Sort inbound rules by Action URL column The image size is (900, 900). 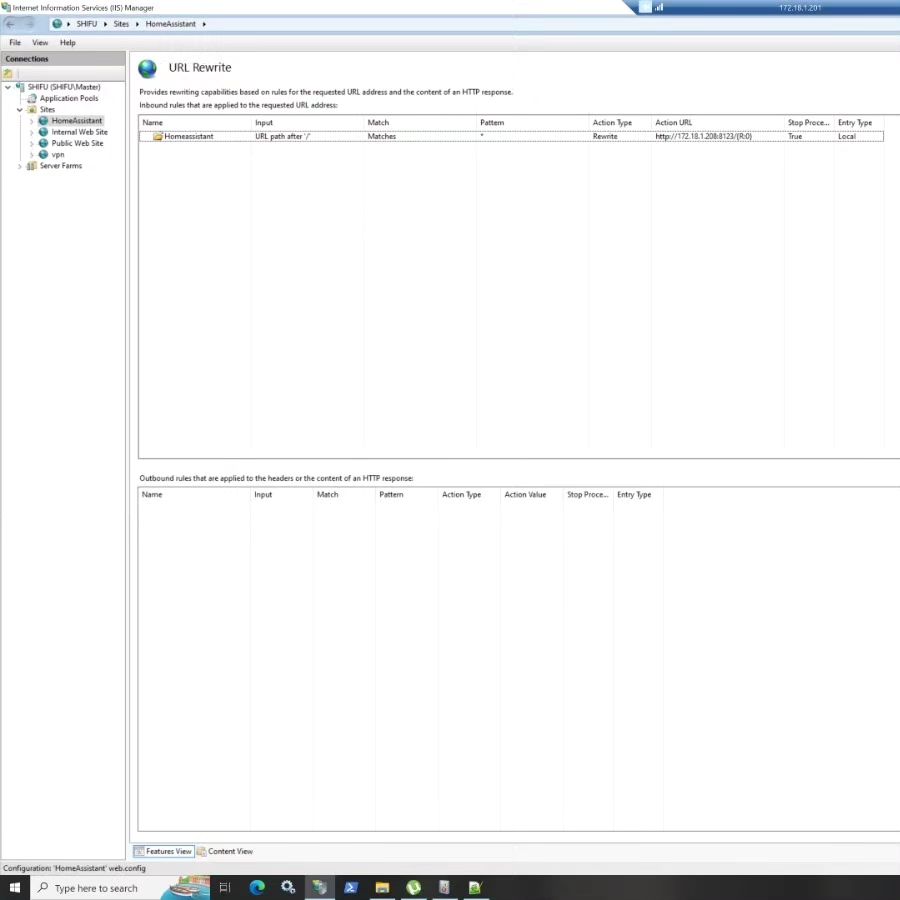tap(717, 123)
